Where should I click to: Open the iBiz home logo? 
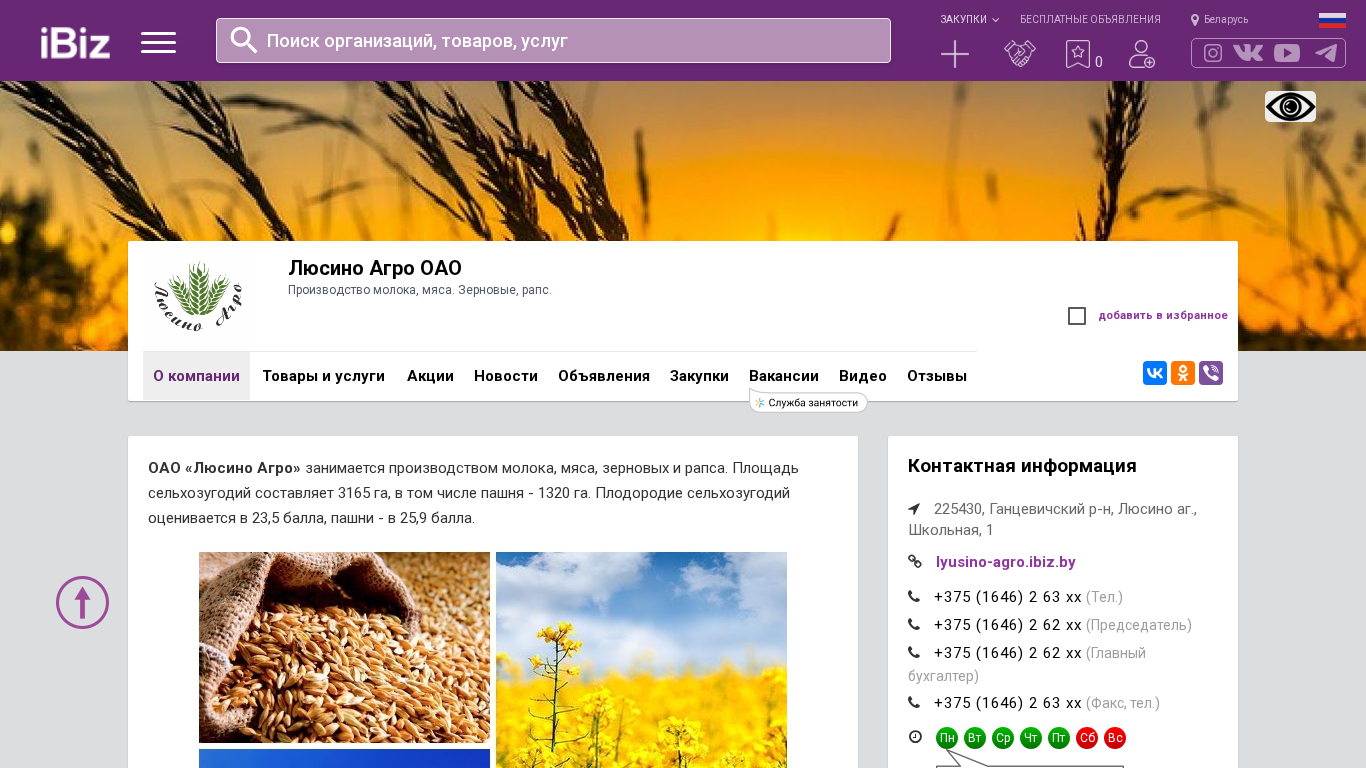75,42
